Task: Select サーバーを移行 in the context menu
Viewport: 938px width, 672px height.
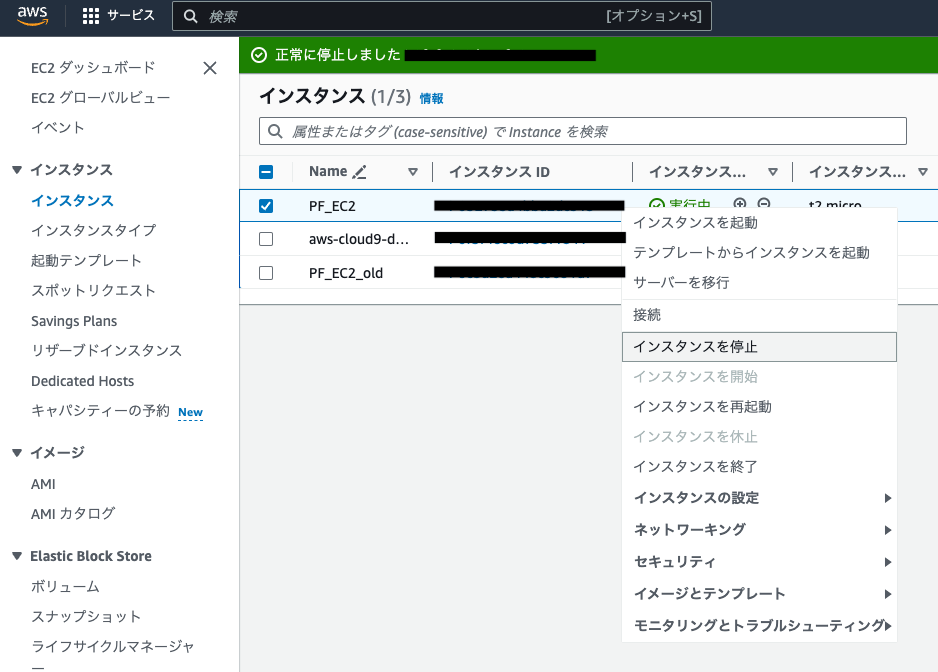Action: pyautogui.click(x=759, y=282)
